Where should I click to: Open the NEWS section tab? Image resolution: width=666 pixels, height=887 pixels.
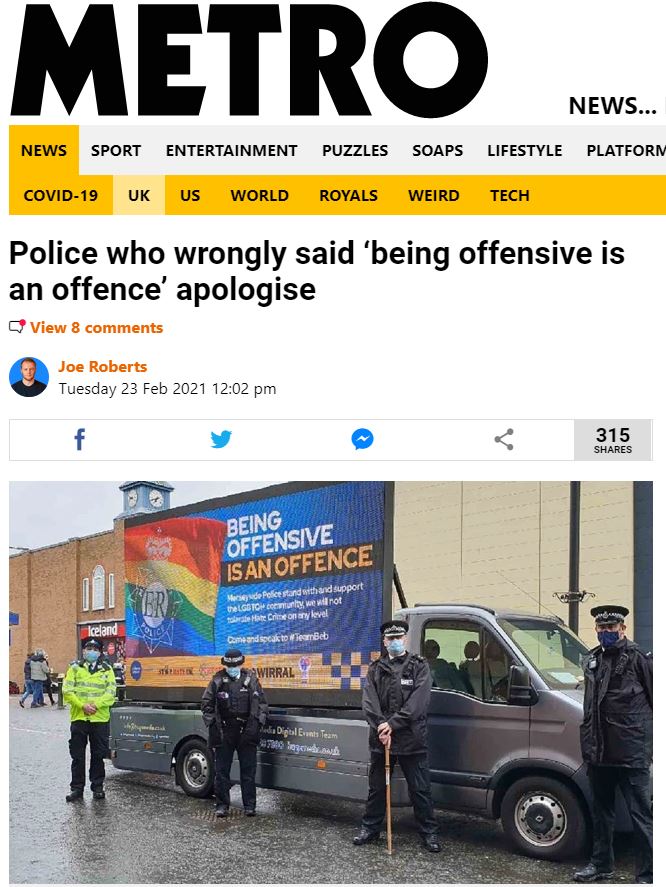[44, 150]
